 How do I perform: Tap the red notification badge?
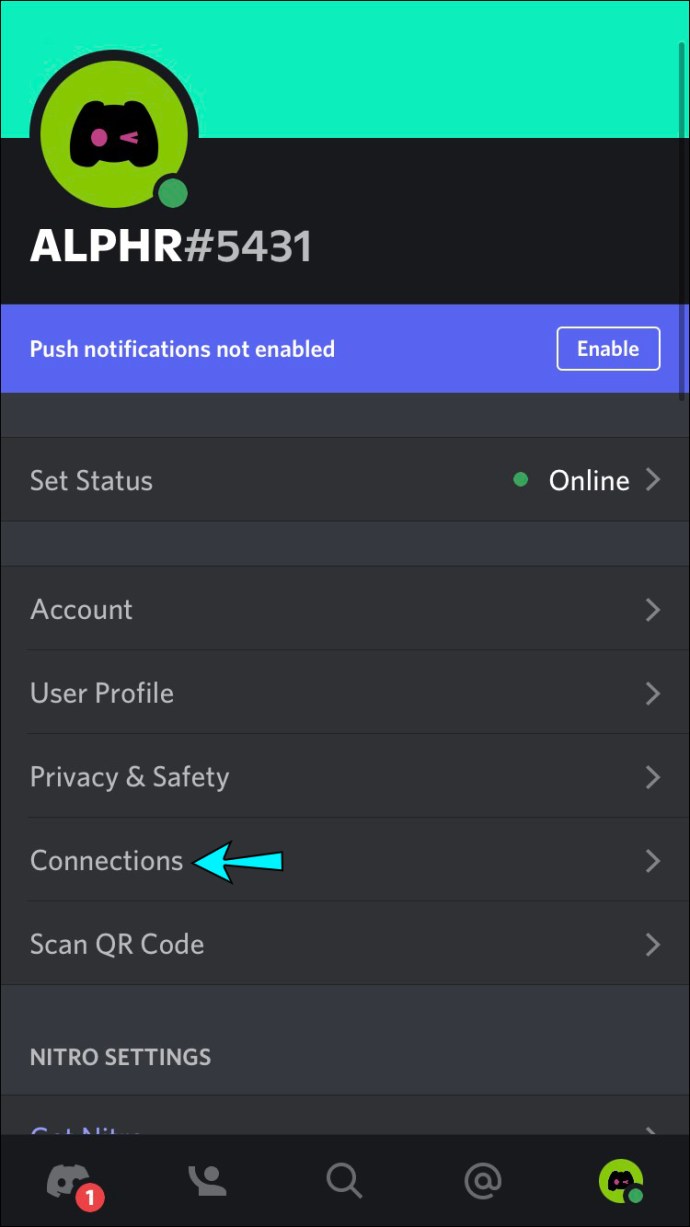tap(90, 1196)
